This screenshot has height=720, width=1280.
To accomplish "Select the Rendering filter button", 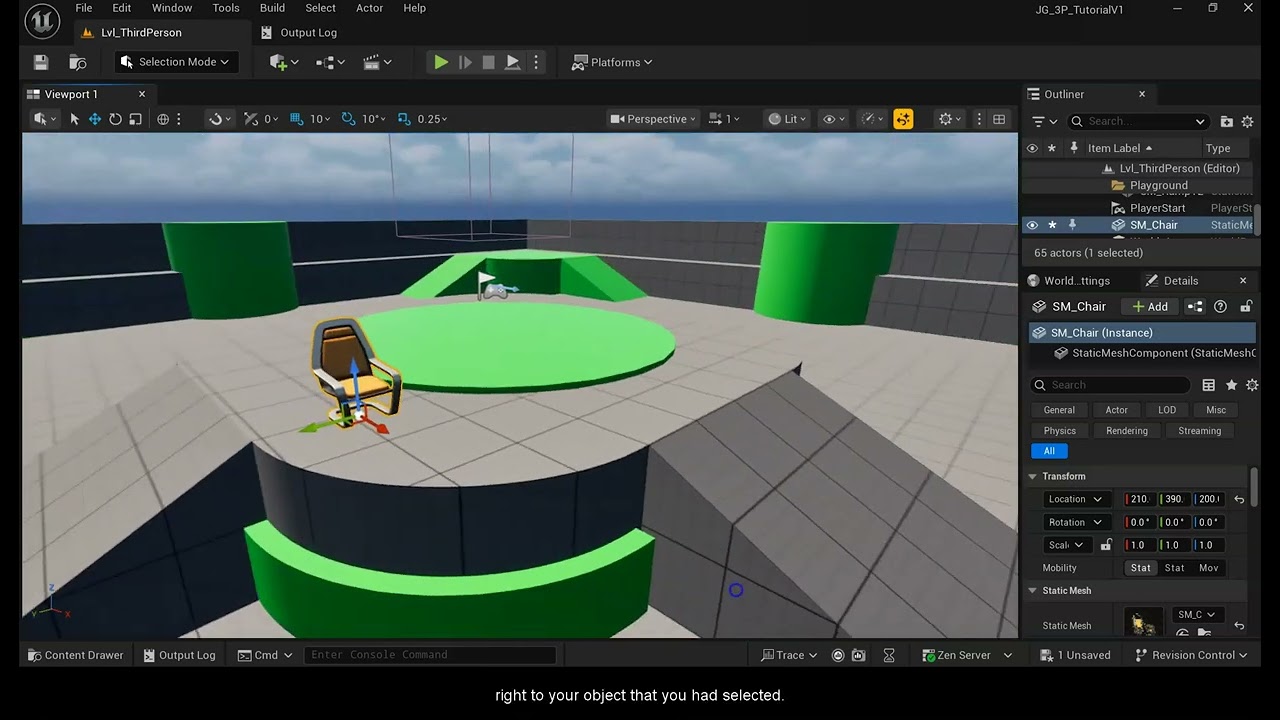I will click(x=1127, y=431).
